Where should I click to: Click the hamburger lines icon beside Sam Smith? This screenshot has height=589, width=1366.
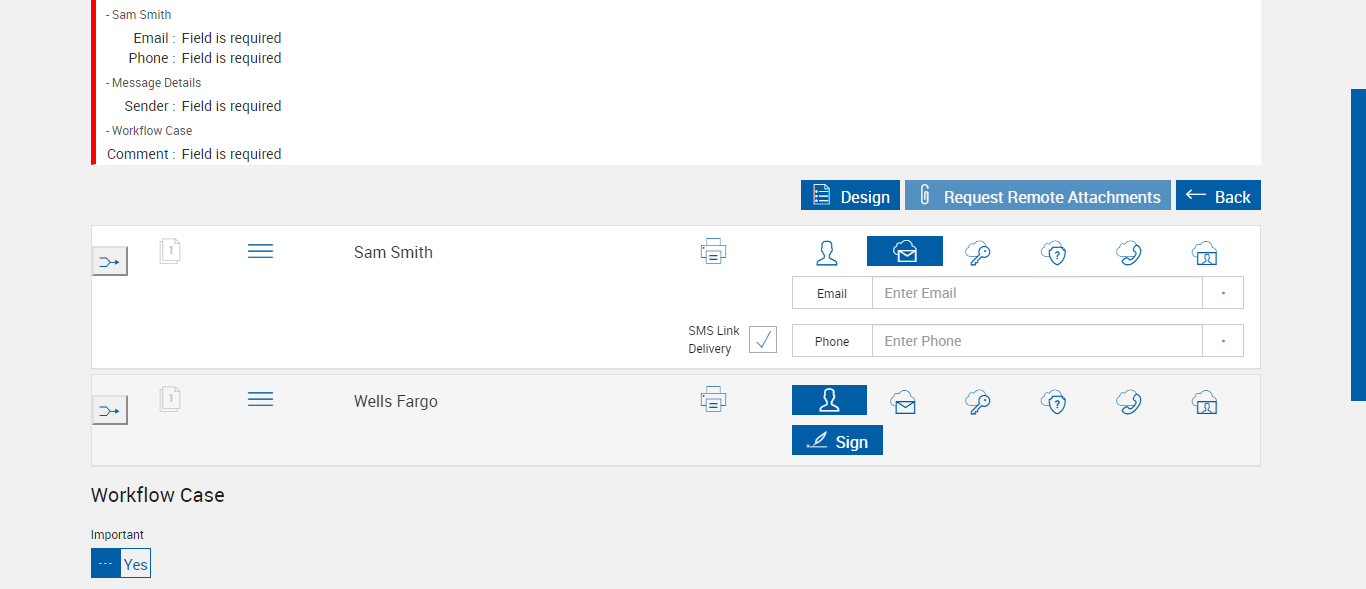(260, 251)
